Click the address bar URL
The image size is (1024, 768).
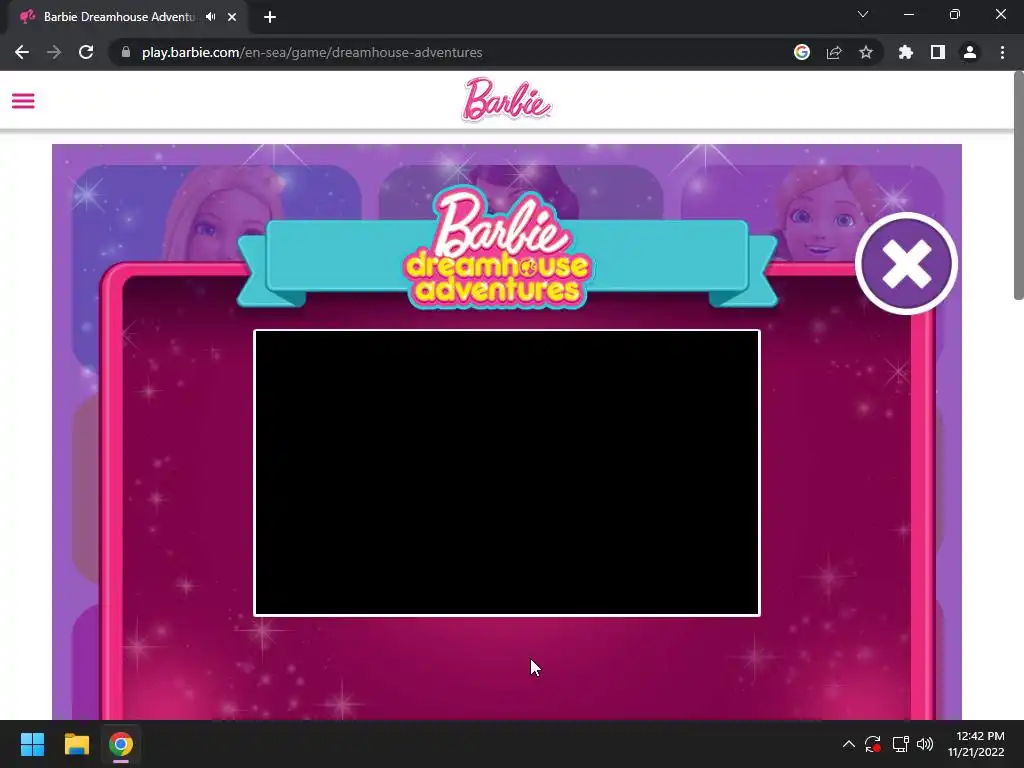click(312, 52)
